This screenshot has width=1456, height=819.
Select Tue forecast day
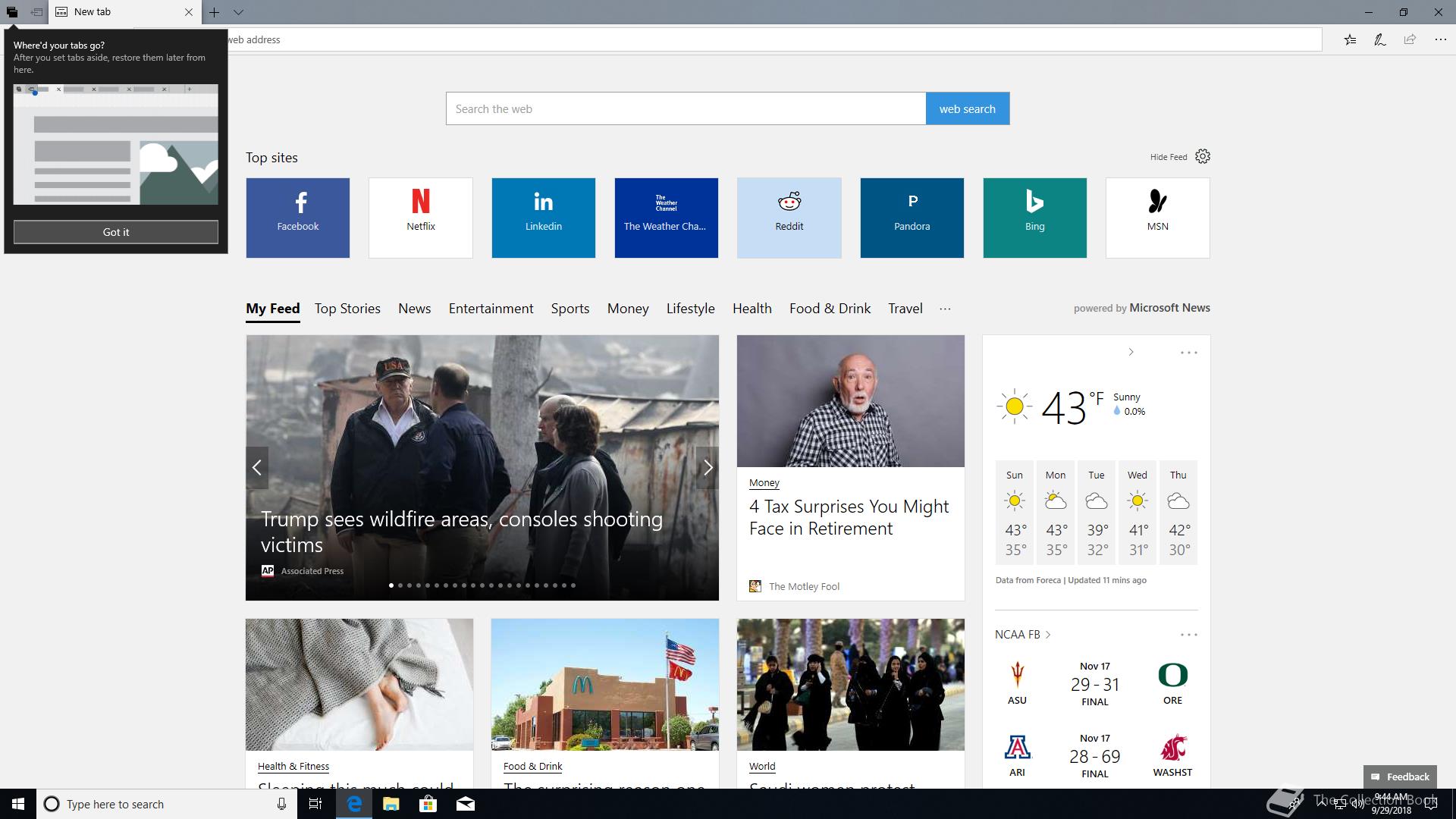coord(1097,513)
